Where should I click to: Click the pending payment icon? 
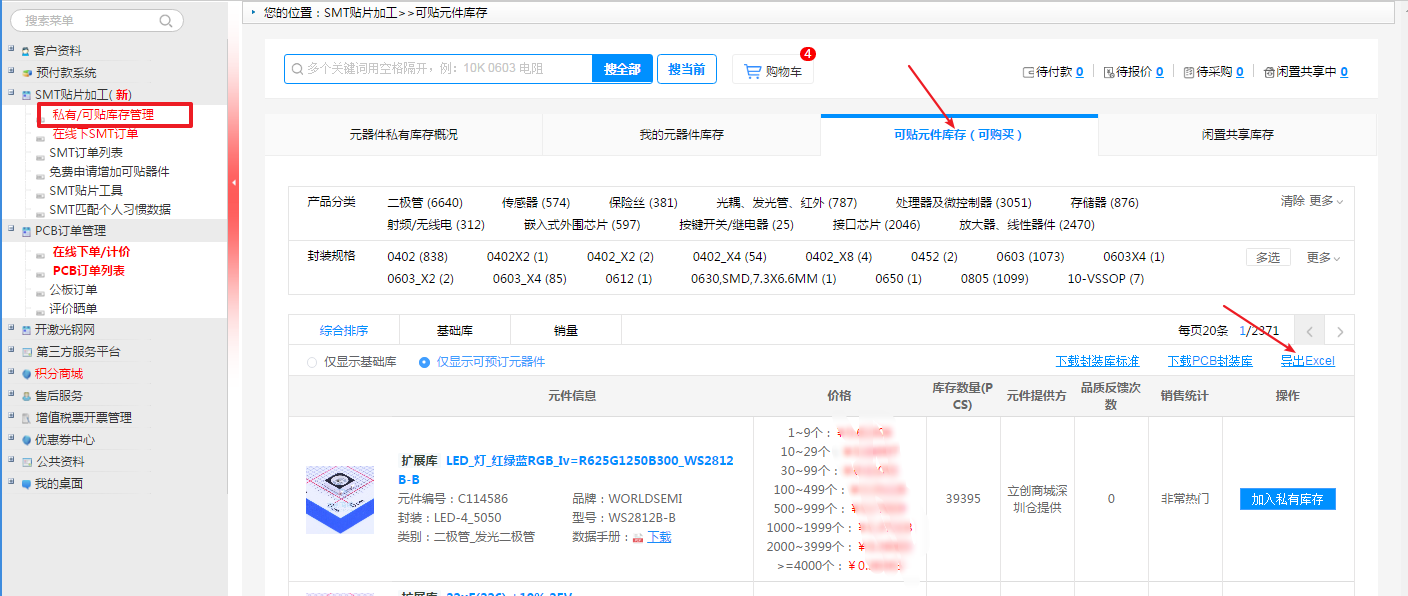[x=1028, y=72]
